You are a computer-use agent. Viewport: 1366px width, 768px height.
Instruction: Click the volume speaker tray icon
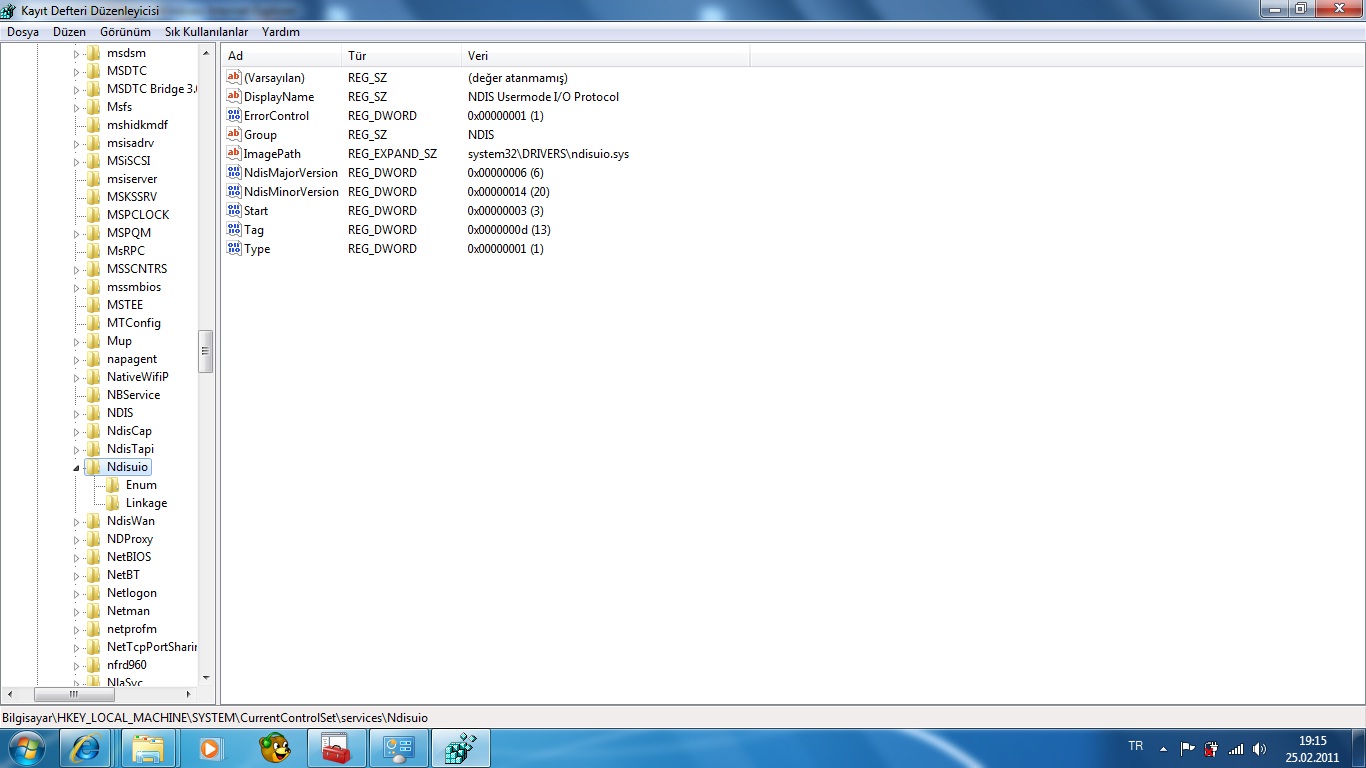coord(1260,748)
